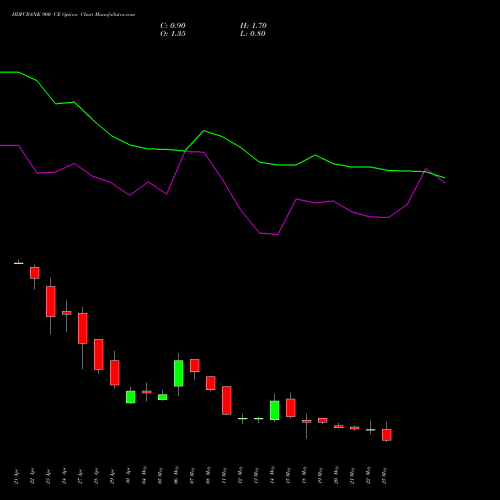Click the green candlestick for 14 May
Viewport: 500px width, 500px height.
coord(275,410)
